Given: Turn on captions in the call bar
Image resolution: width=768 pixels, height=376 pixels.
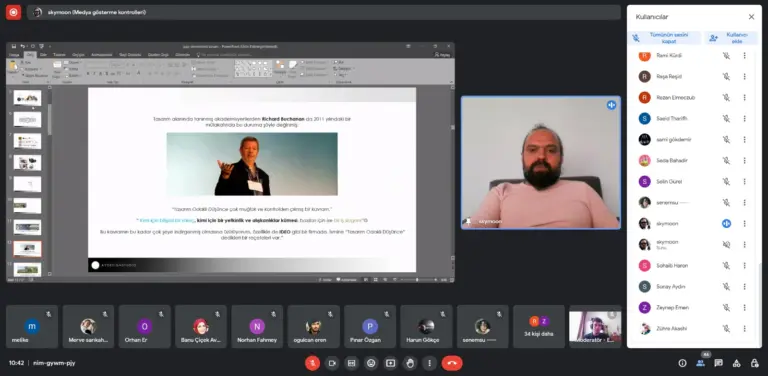Looking at the screenshot, I should click(x=351, y=363).
